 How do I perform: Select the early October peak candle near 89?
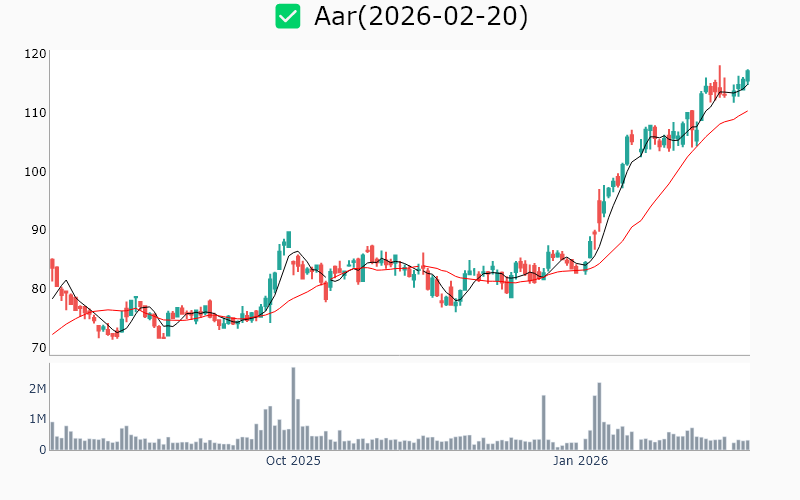tap(288, 238)
